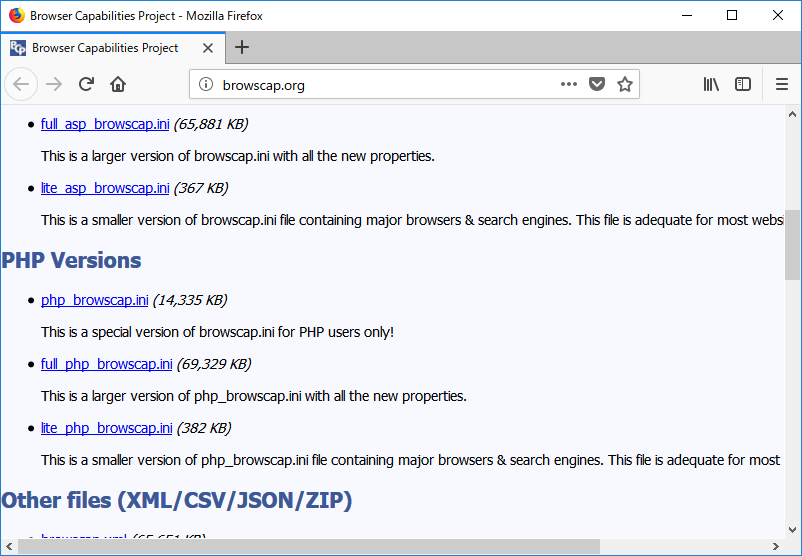
Task: Download full_asp_browscap.ini
Action: pyautogui.click(x=105, y=124)
